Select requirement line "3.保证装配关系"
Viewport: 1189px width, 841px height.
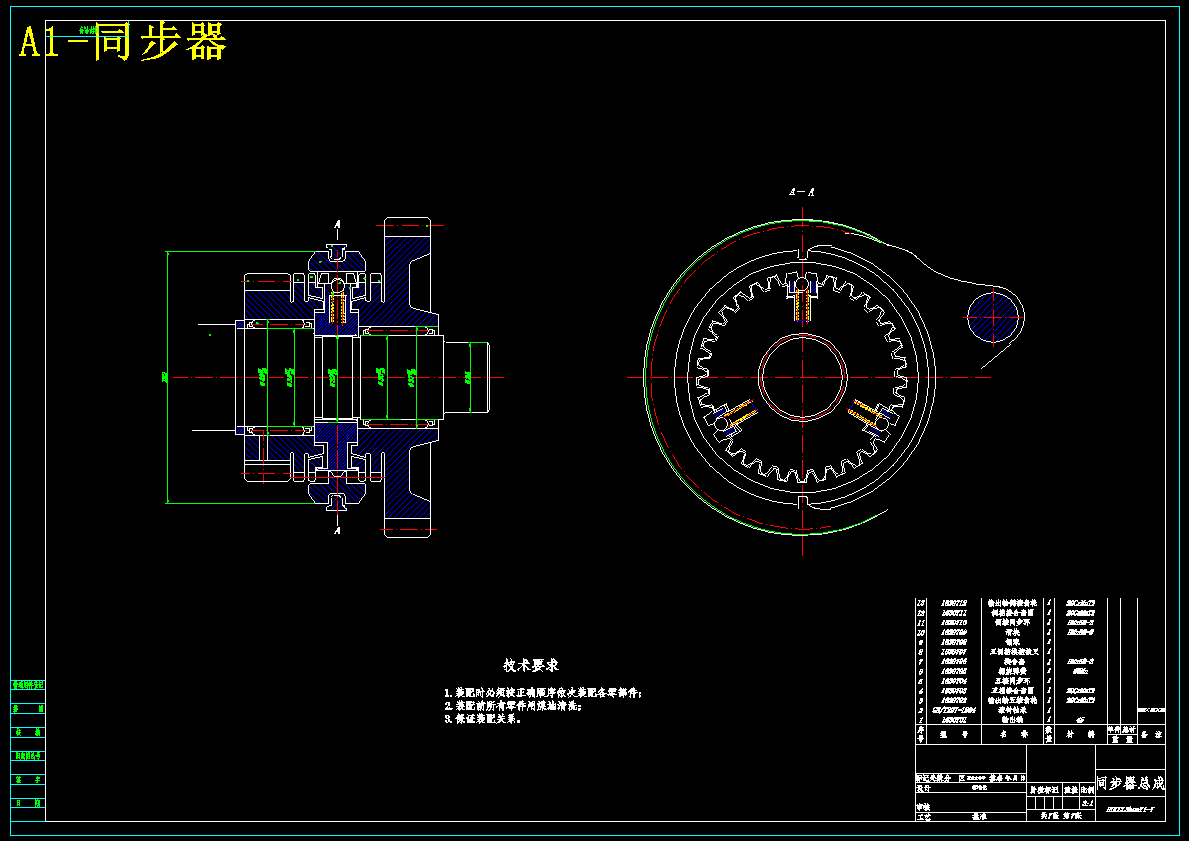pos(483,719)
